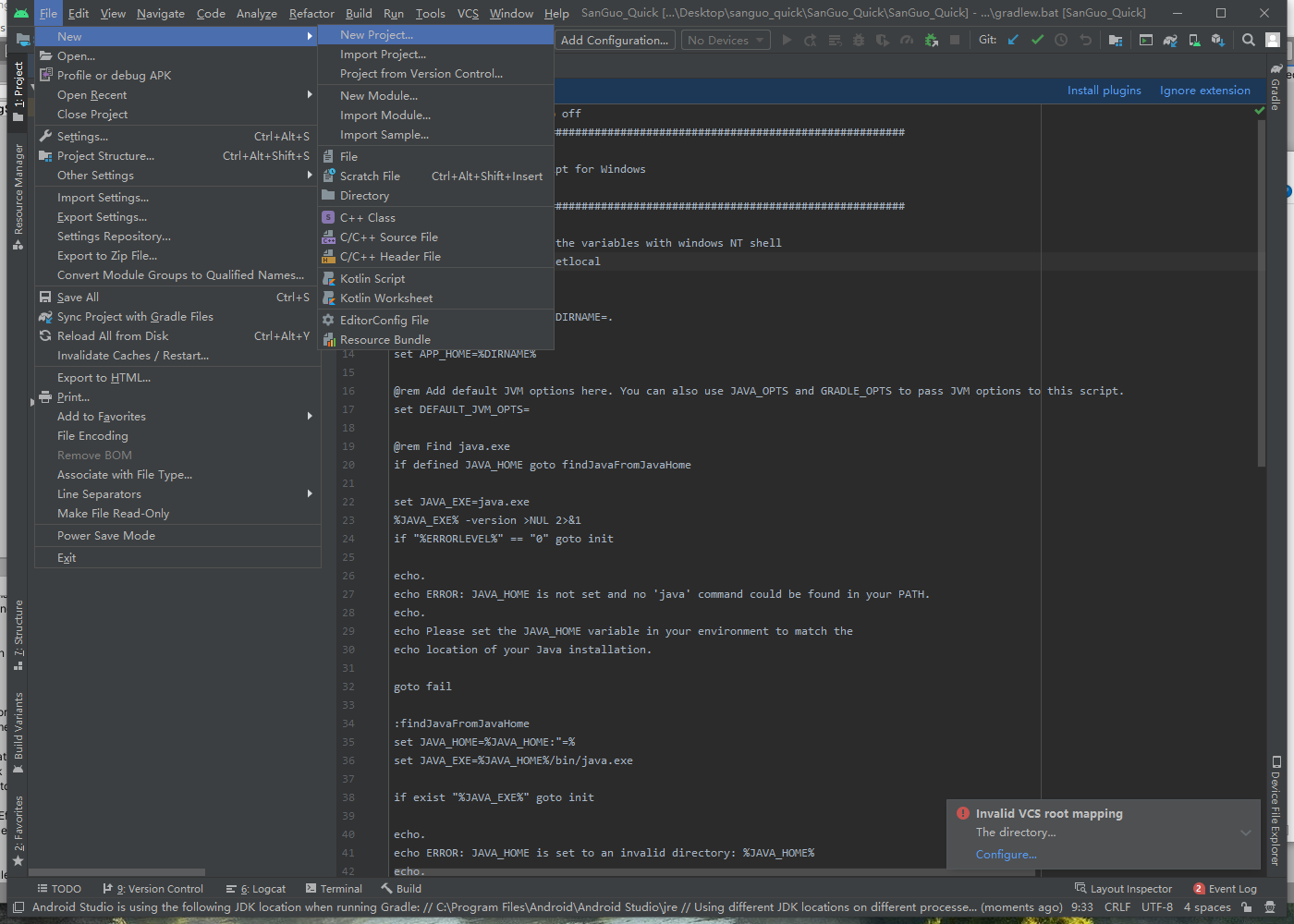The height and width of the screenshot is (924, 1294).
Task: Toggle Power Save Mode
Action: click(x=177, y=536)
